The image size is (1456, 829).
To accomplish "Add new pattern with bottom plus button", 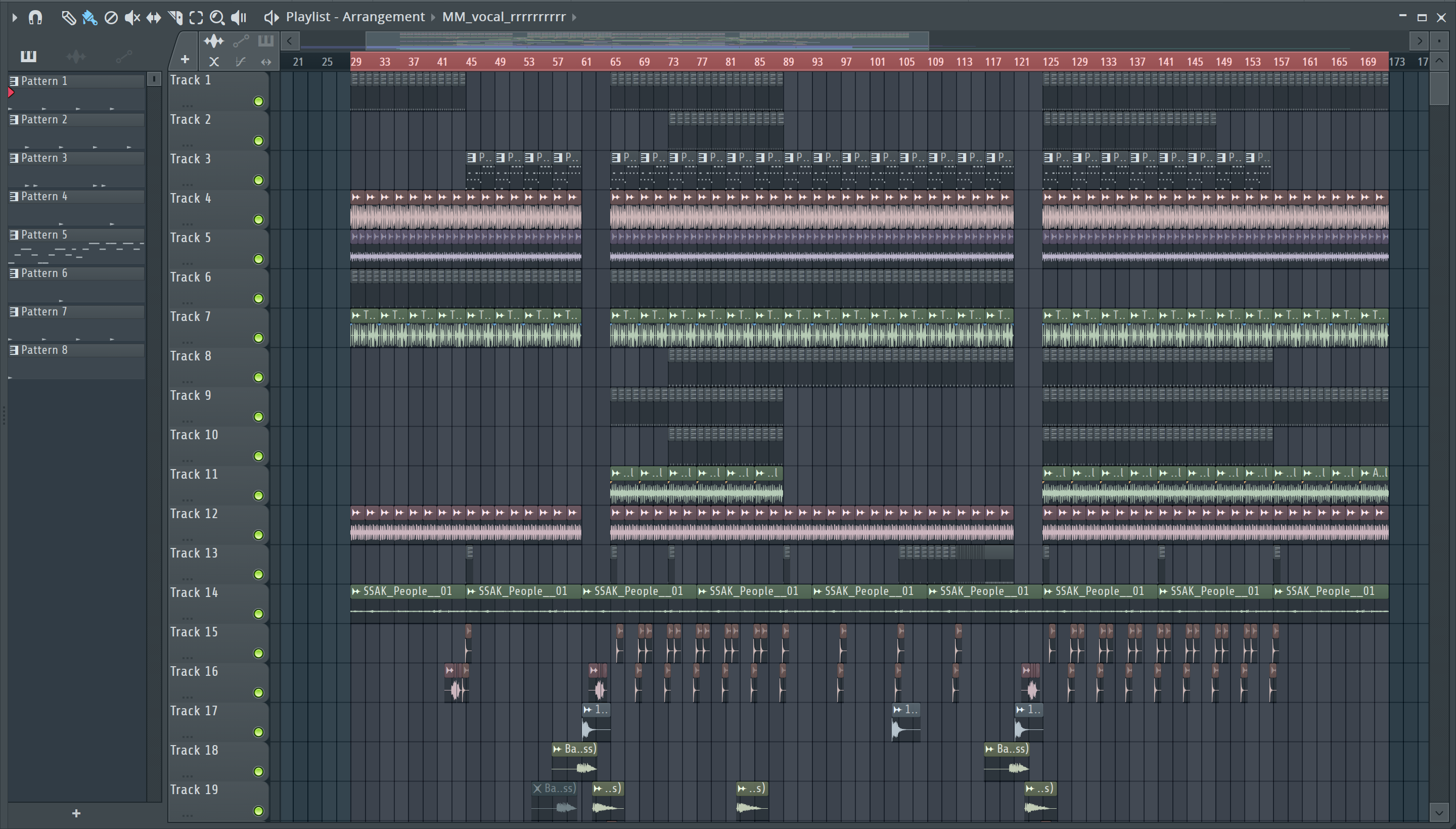I will [x=76, y=813].
